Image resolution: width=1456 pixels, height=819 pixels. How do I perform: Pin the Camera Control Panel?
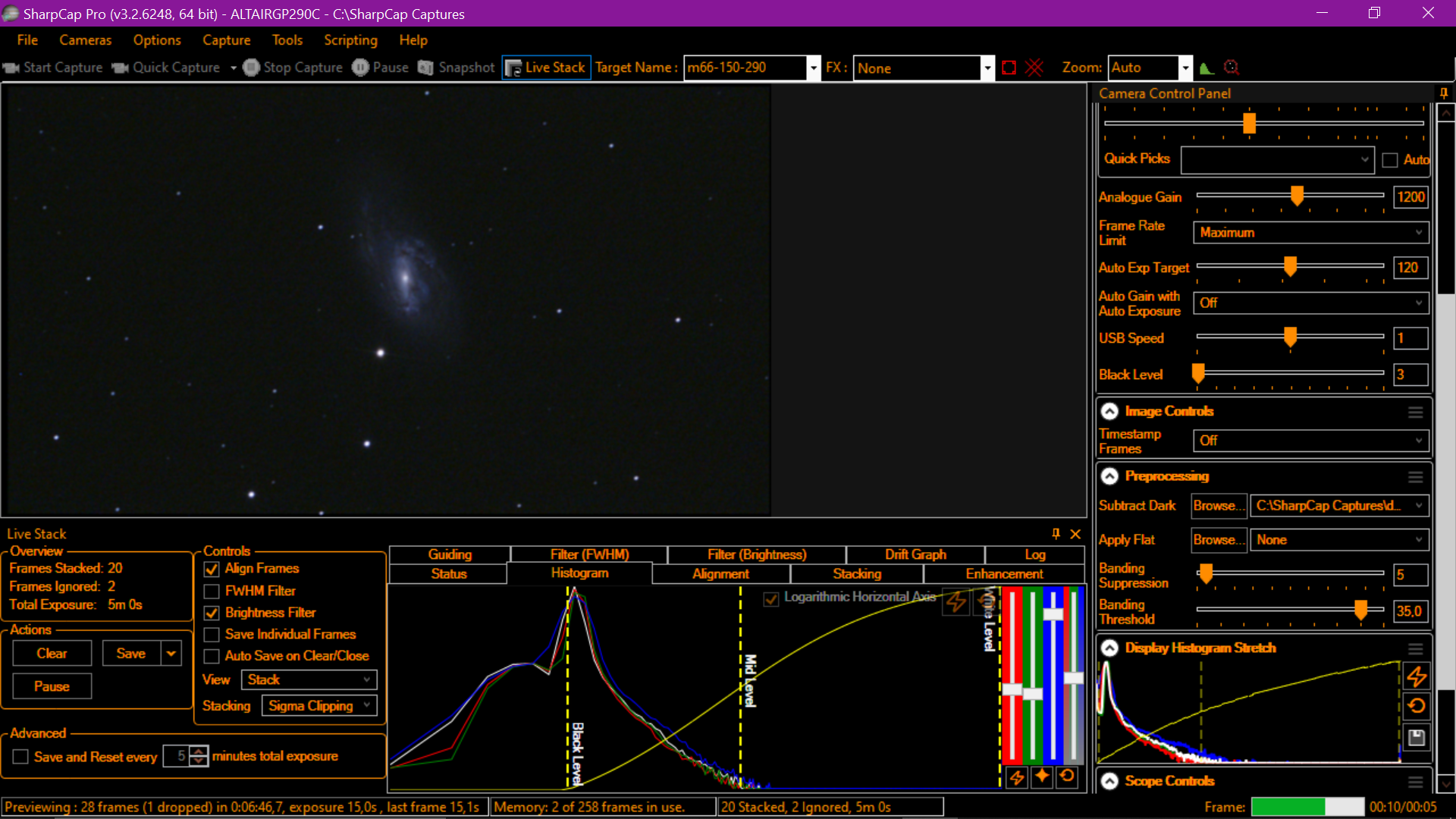coord(1444,93)
